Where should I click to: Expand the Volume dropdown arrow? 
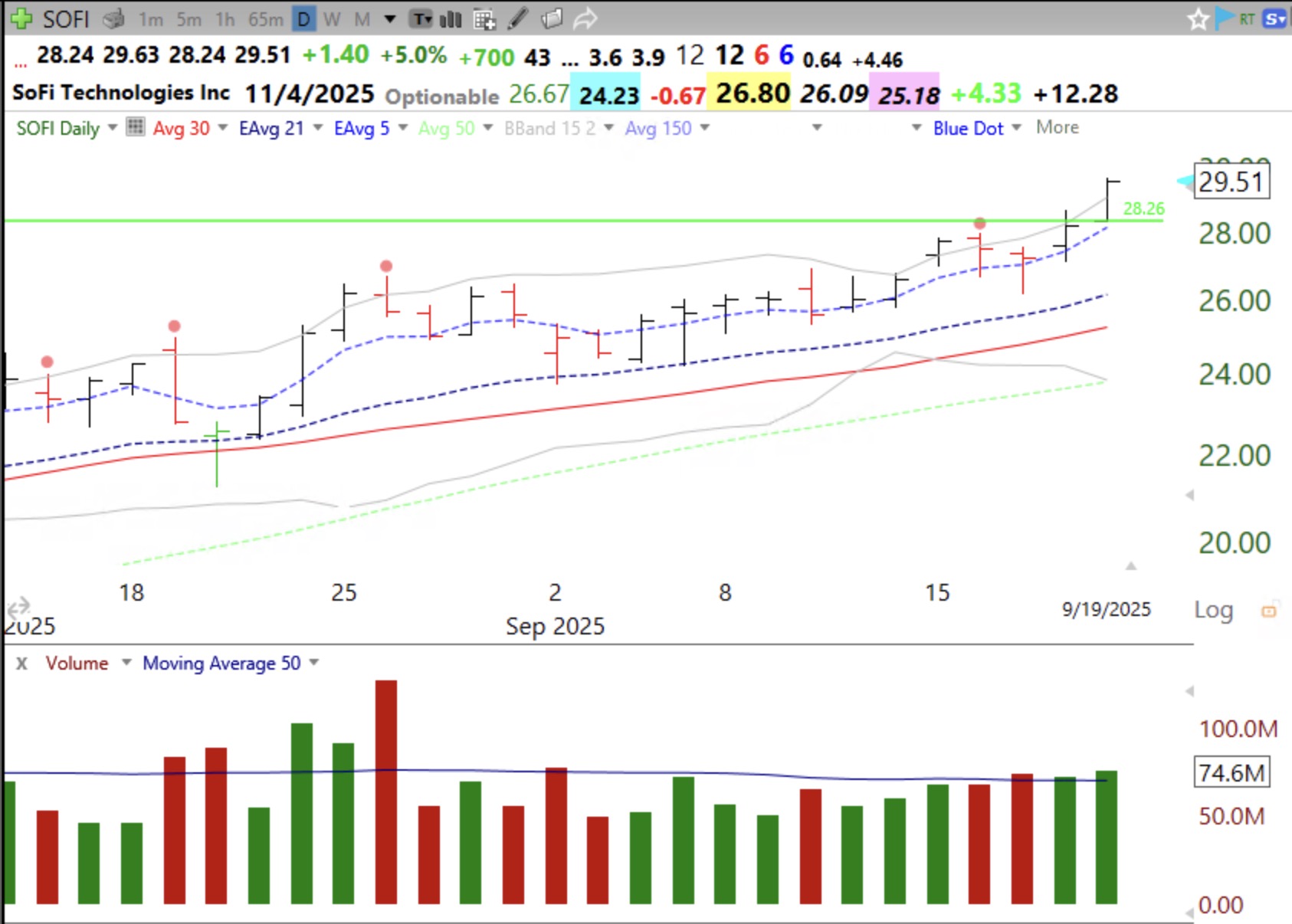click(x=126, y=663)
